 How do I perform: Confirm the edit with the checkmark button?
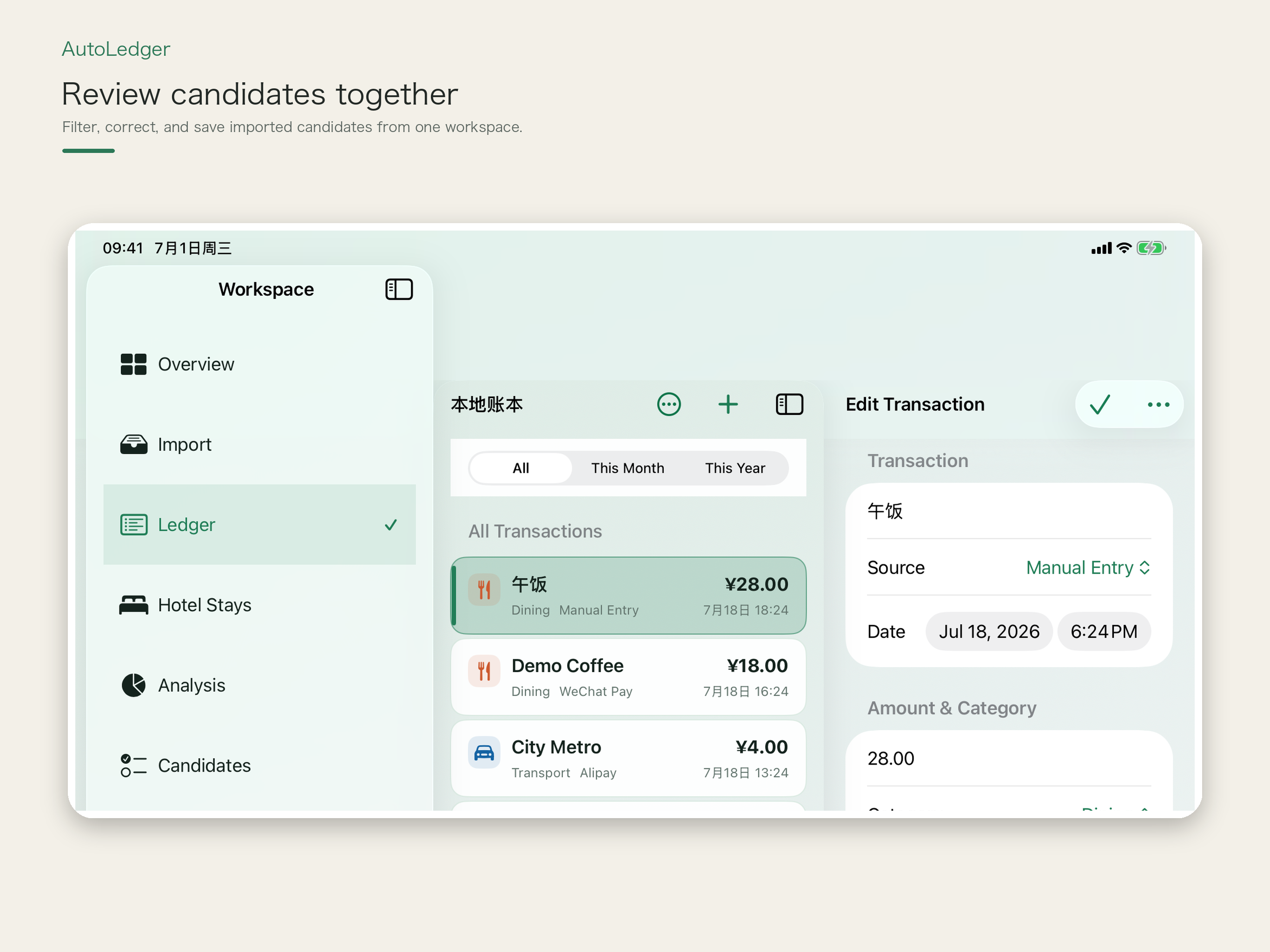(x=1100, y=404)
